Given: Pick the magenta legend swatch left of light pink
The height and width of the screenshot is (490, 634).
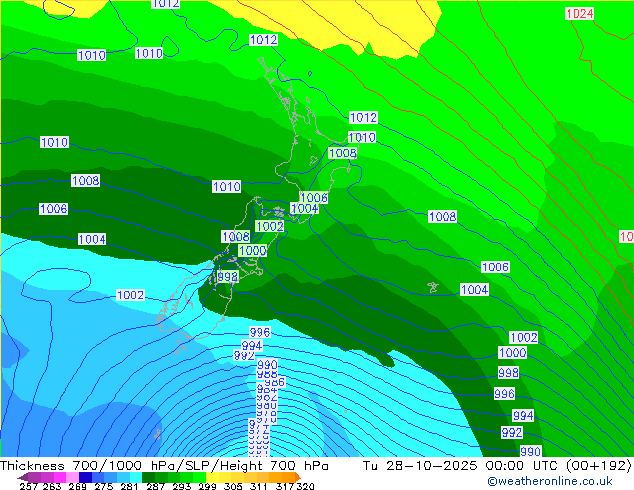Looking at the screenshot, I should click(60, 477).
